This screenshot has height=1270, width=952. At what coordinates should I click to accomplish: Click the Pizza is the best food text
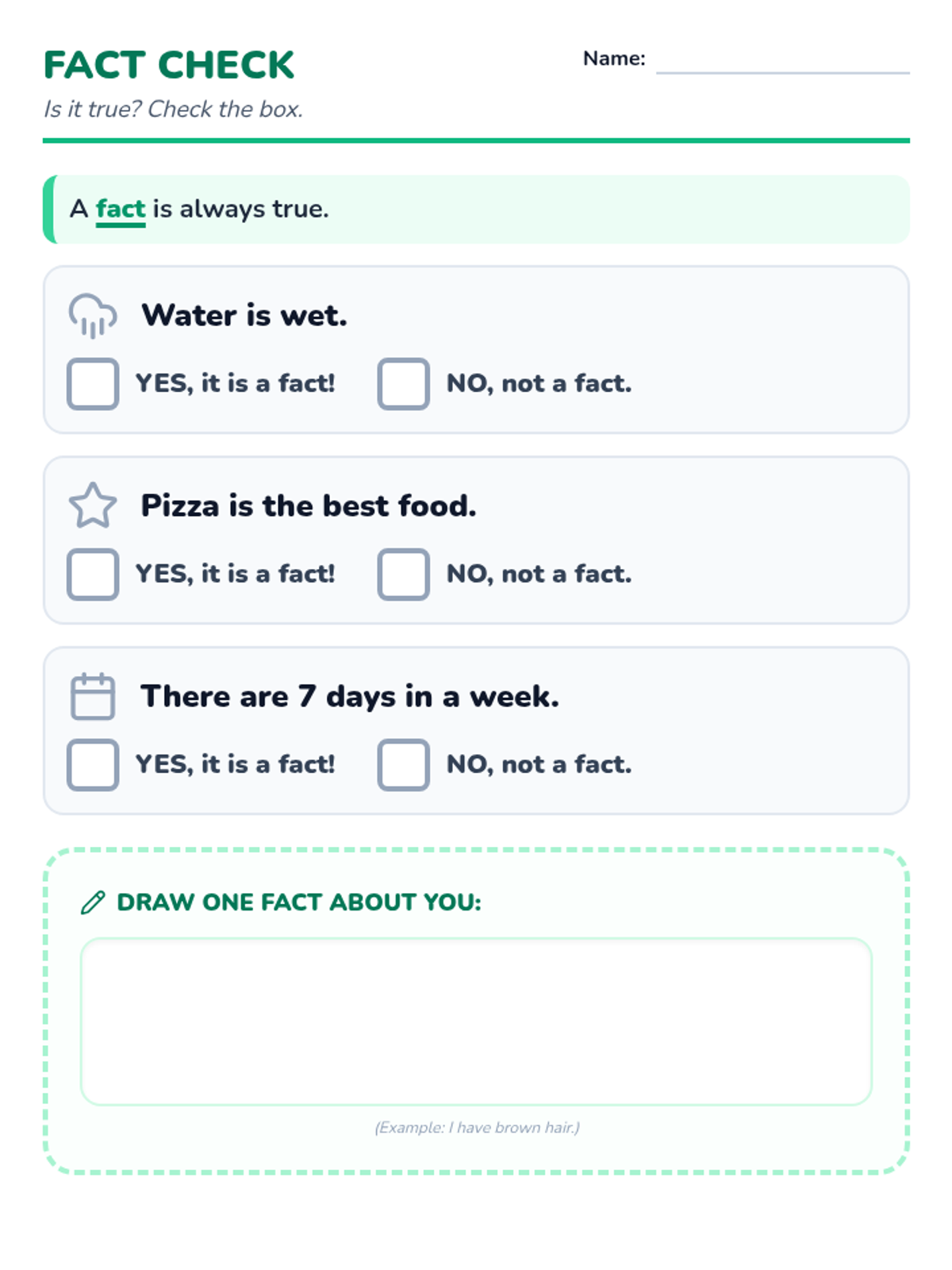[309, 506]
